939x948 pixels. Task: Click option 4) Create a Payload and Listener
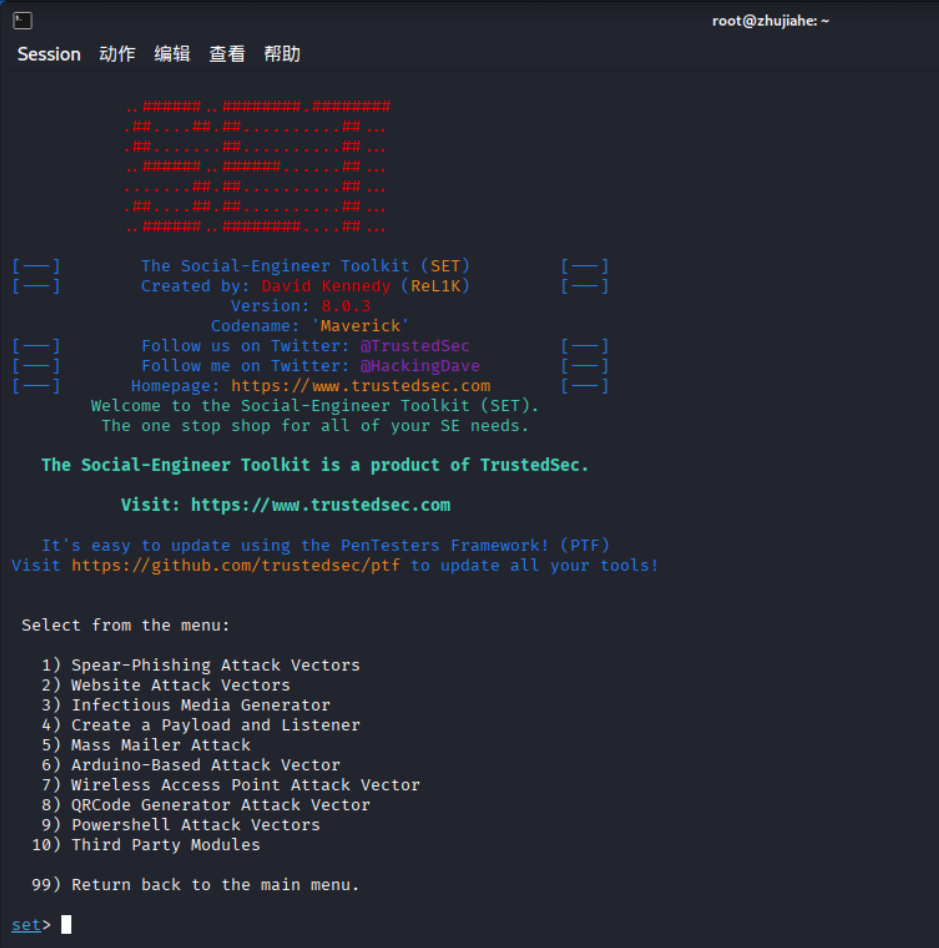(201, 725)
